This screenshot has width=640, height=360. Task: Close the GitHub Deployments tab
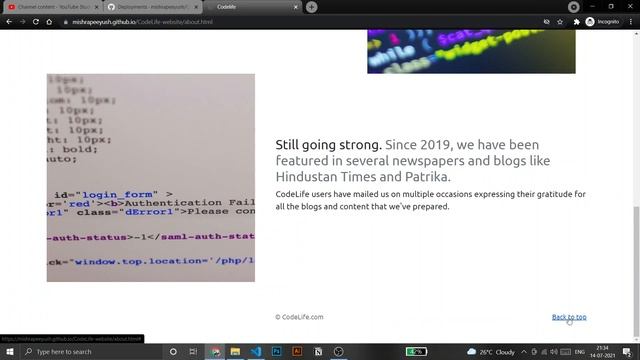click(x=196, y=7)
